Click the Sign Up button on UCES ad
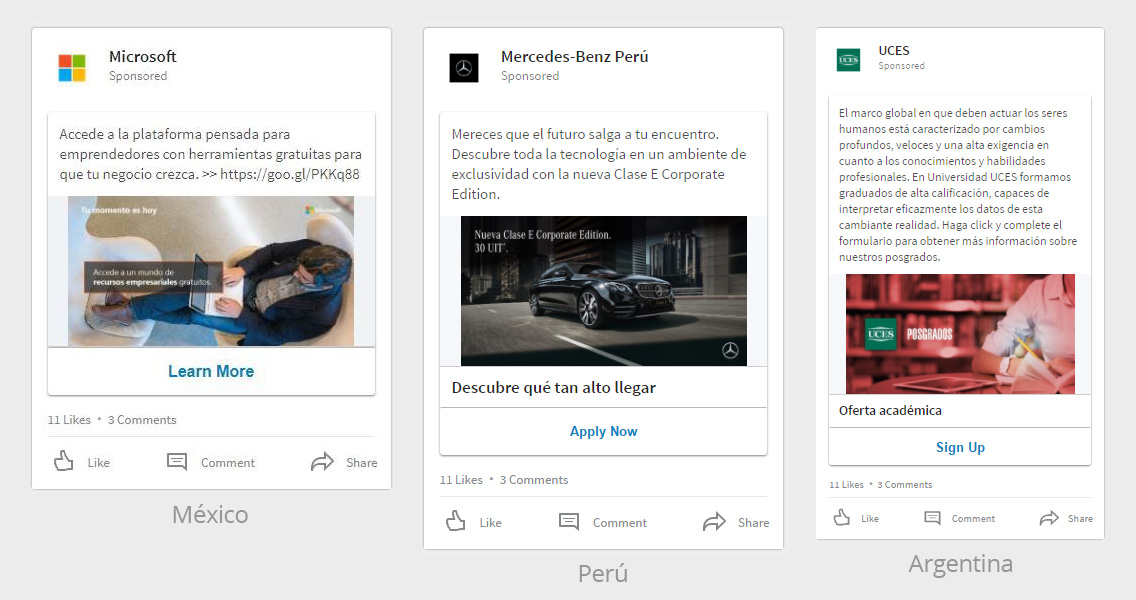This screenshot has width=1136, height=600. [x=960, y=447]
